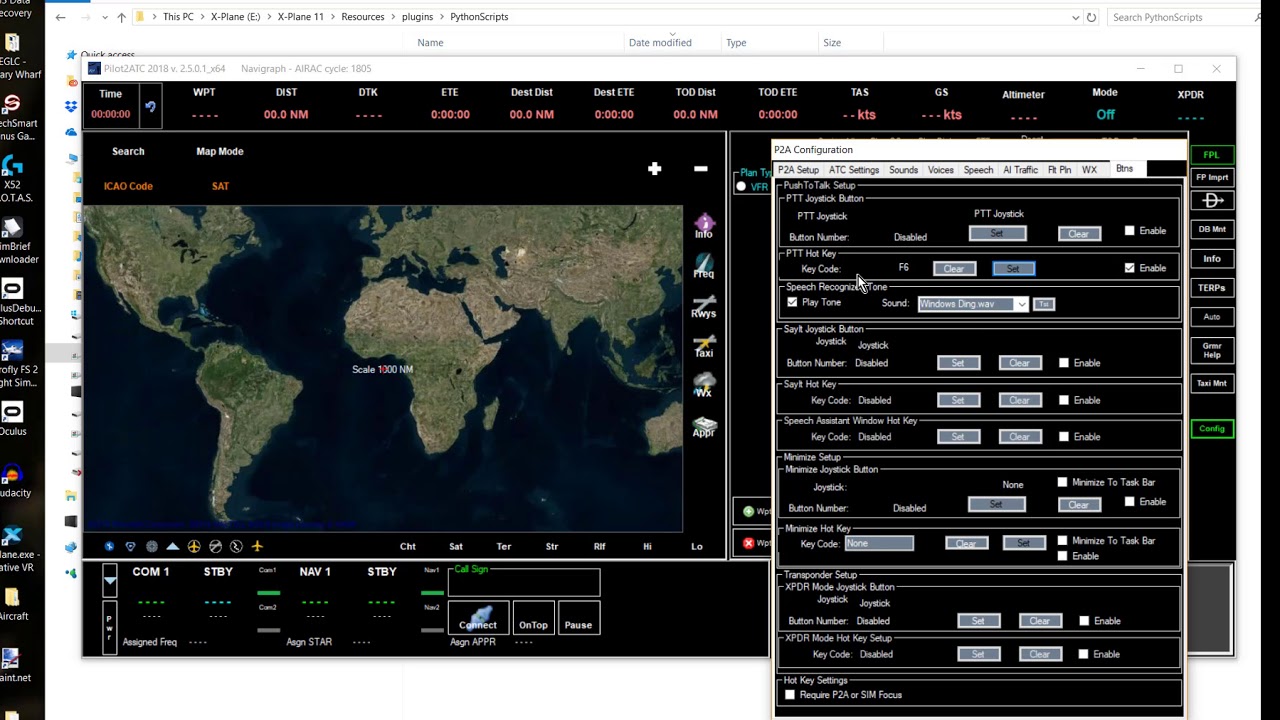The image size is (1280, 720).
Task: Click the FPL button
Action: [x=1212, y=155]
